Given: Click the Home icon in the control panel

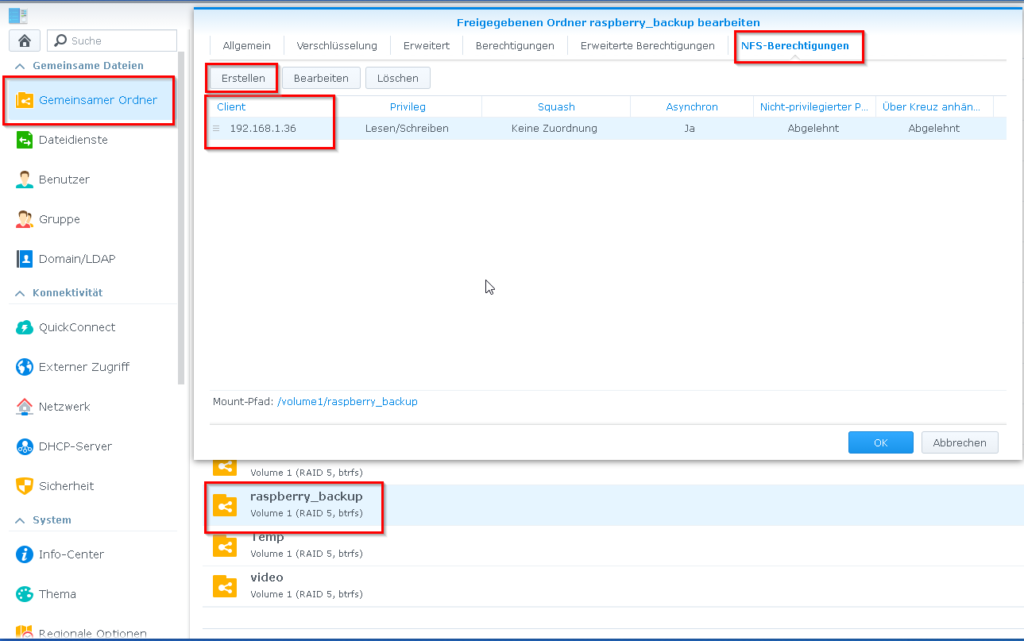Looking at the screenshot, I should click(x=24, y=41).
